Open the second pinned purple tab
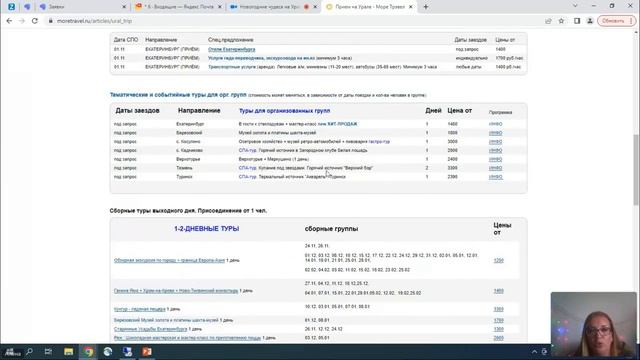 coord(27,7)
